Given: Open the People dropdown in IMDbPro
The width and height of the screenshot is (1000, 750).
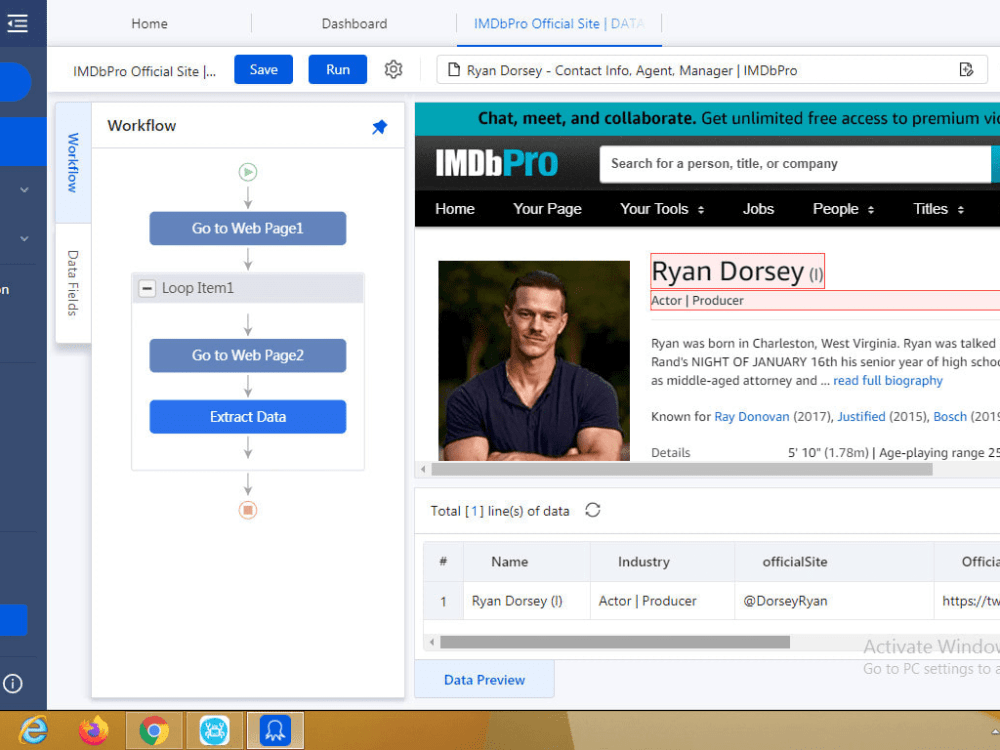Looking at the screenshot, I should tap(843, 209).
